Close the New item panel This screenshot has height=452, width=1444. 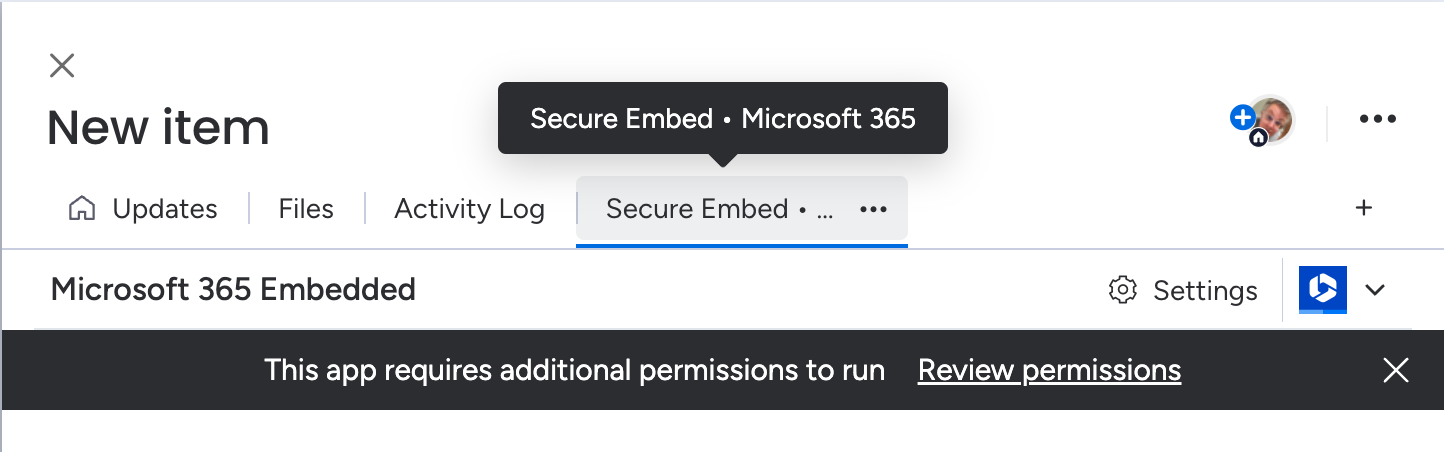62,66
